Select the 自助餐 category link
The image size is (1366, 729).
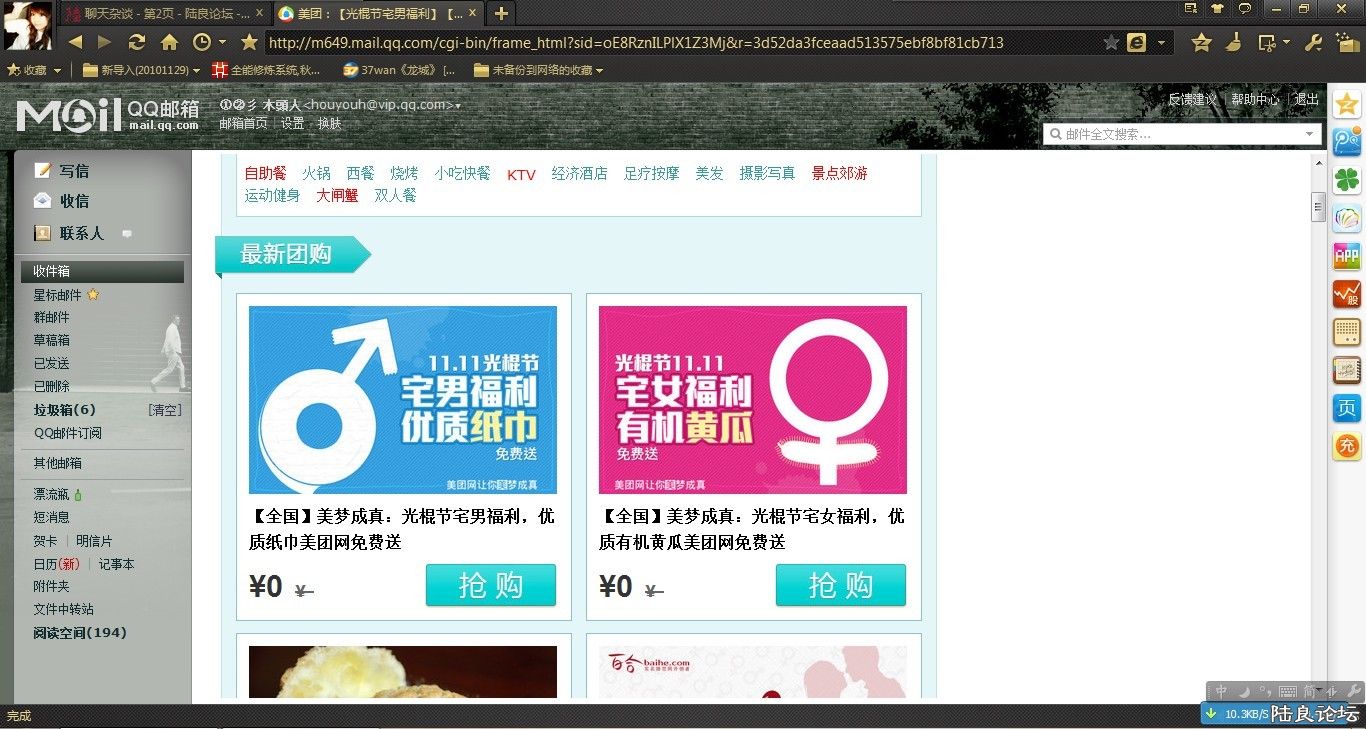tap(265, 173)
